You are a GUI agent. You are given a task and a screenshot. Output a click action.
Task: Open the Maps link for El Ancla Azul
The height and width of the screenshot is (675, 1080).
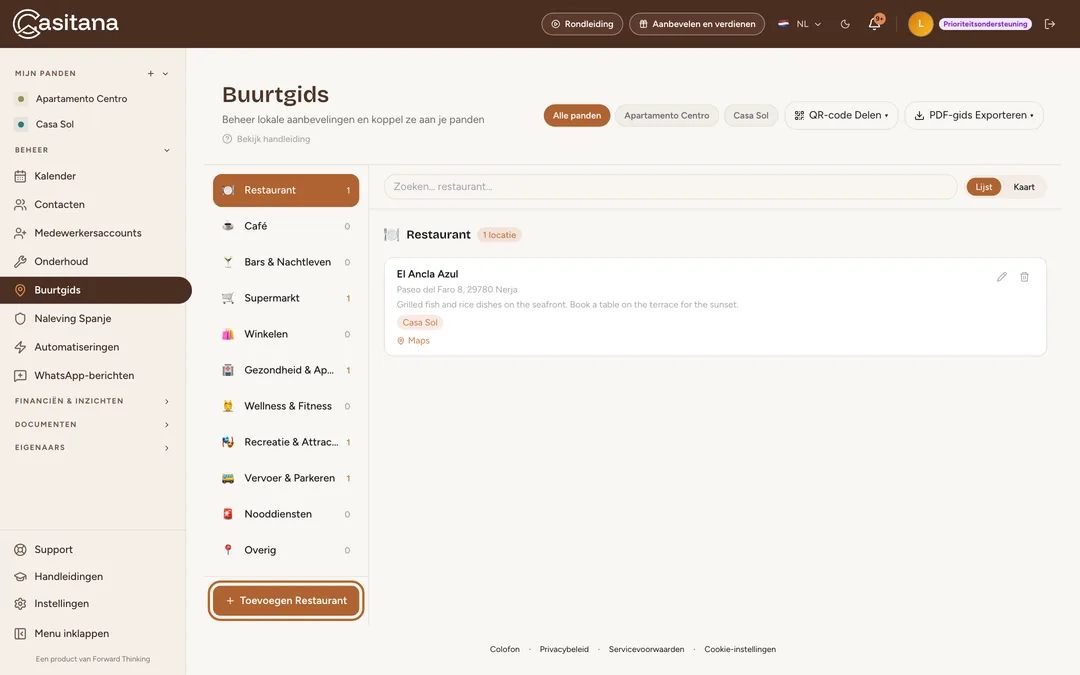click(x=413, y=341)
